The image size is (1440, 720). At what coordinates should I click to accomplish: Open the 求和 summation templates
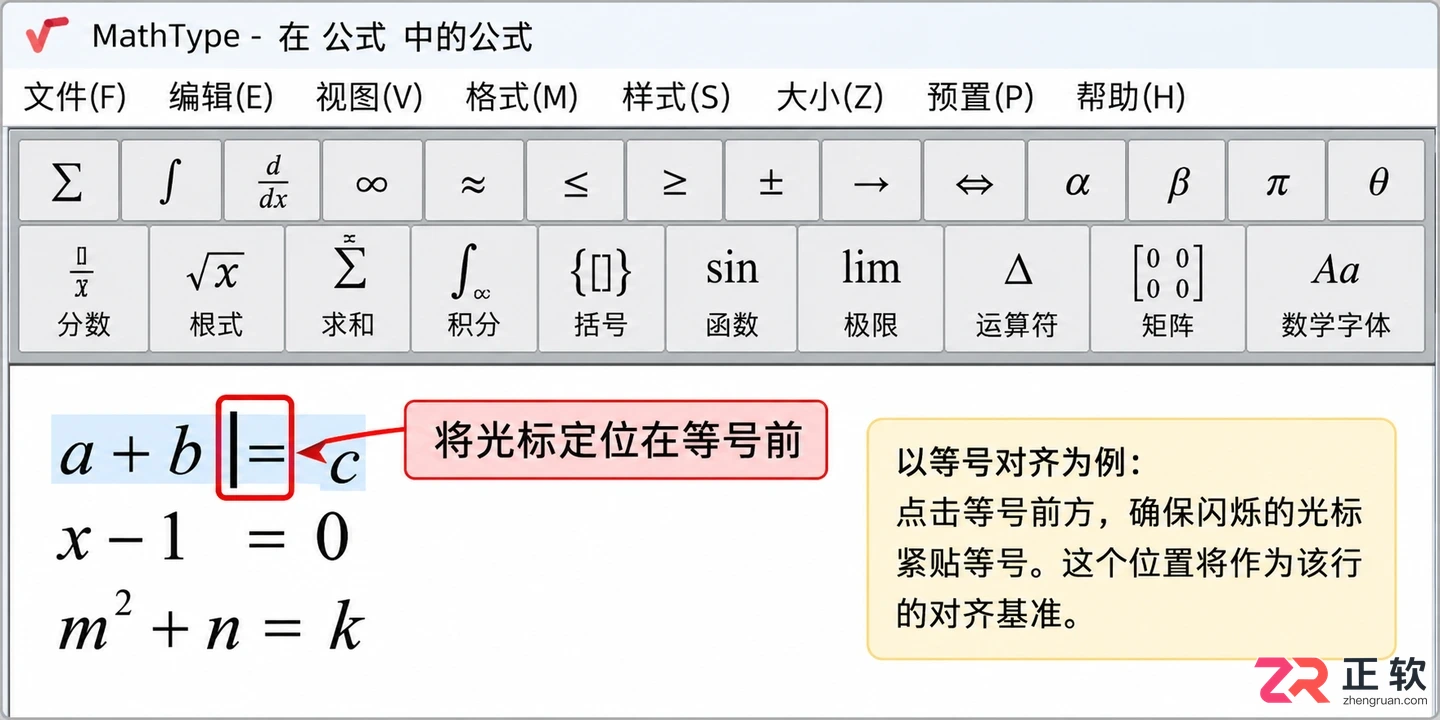(x=348, y=289)
